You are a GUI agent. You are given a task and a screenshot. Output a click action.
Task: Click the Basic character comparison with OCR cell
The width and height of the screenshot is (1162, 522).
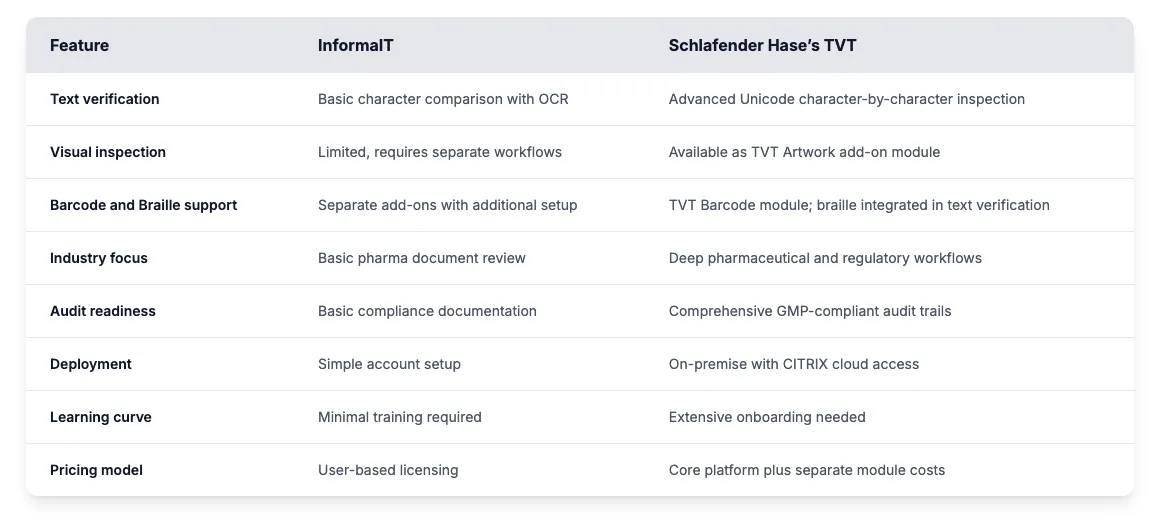coord(443,99)
